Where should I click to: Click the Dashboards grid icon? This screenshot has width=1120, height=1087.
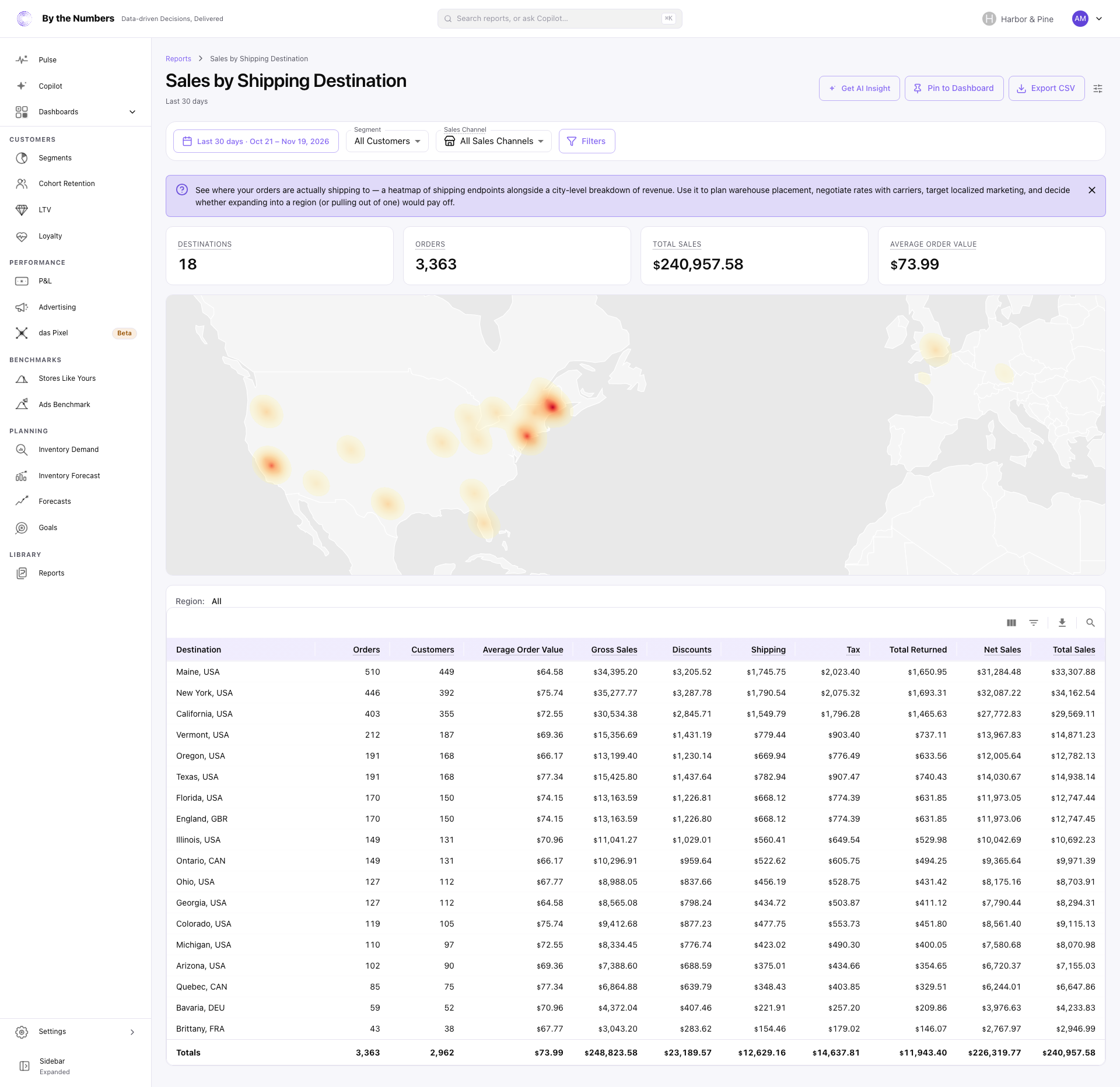click(22, 112)
